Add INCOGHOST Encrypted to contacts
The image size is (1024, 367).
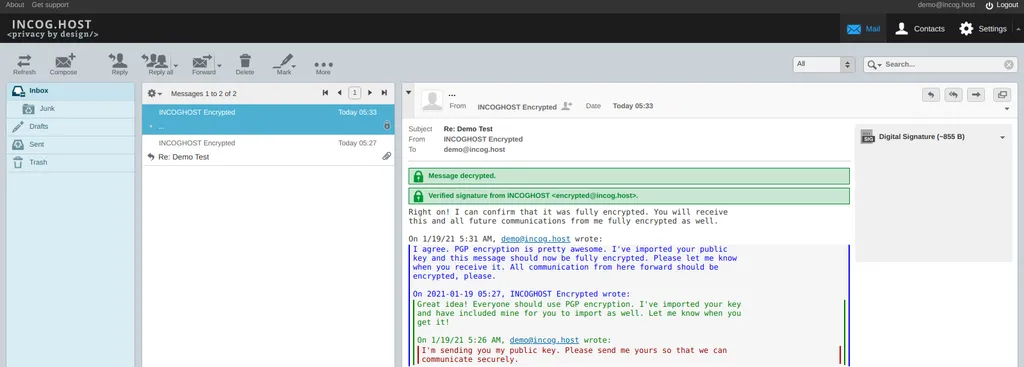pyautogui.click(x=566, y=106)
